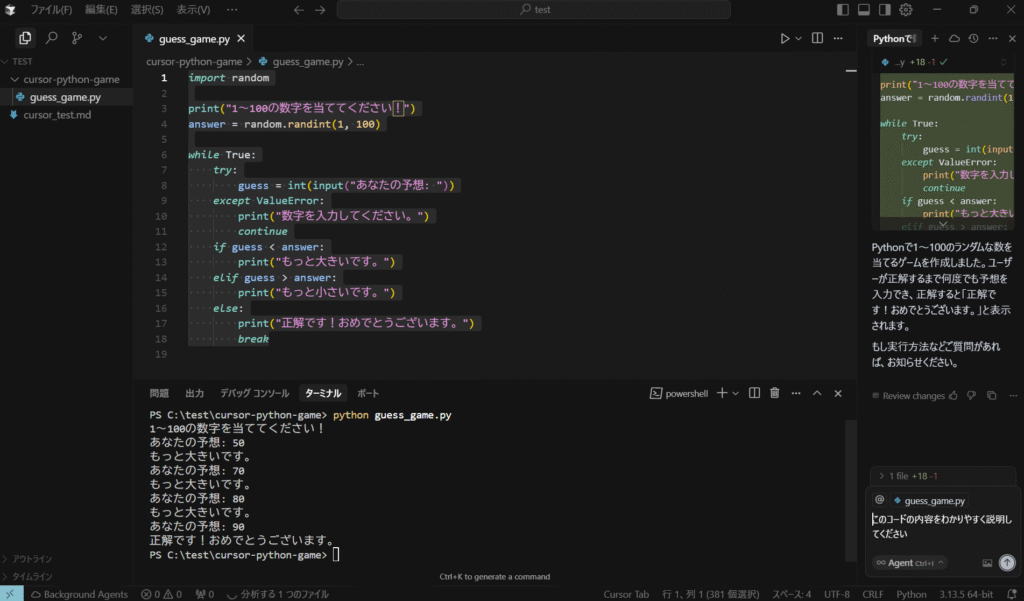Open chat history clock icon
The image size is (1024, 601).
pos(973,39)
